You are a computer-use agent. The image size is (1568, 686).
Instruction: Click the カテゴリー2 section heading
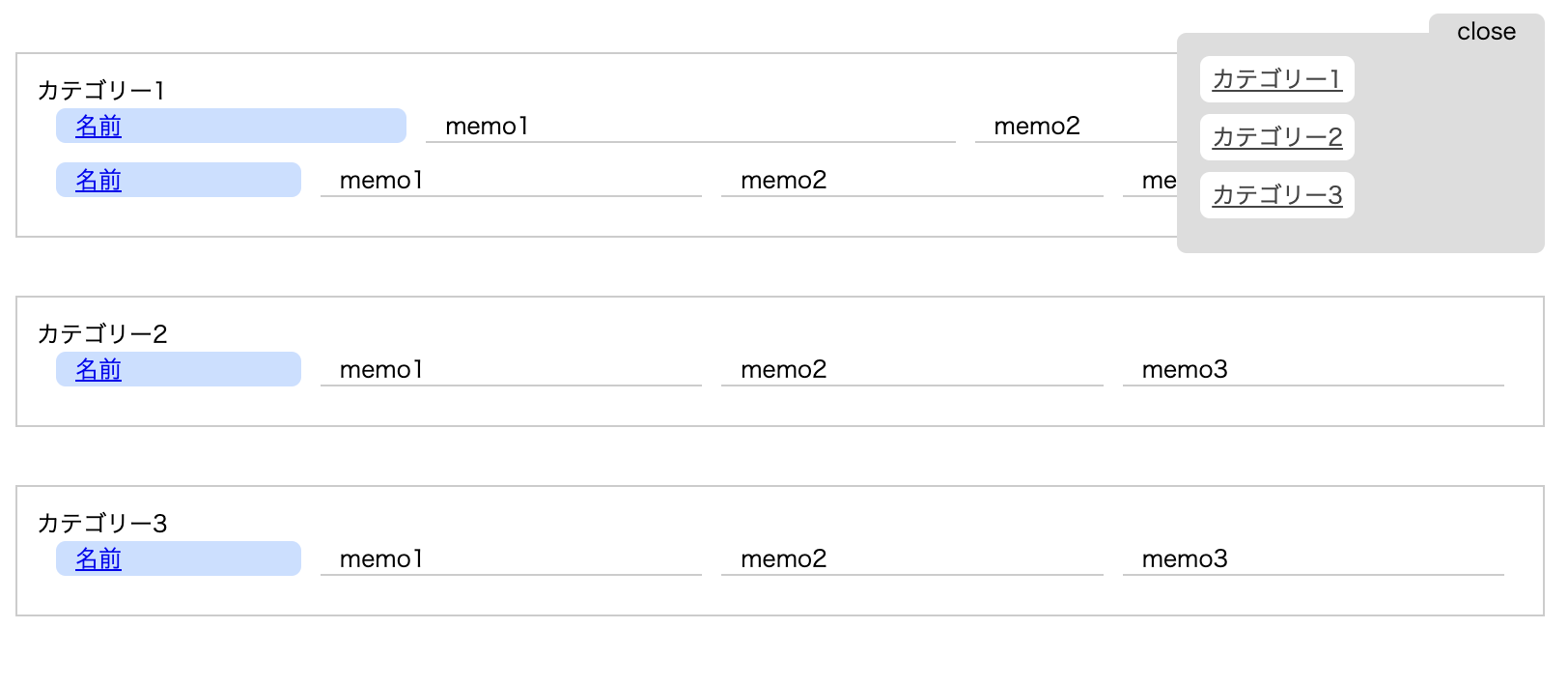[102, 334]
